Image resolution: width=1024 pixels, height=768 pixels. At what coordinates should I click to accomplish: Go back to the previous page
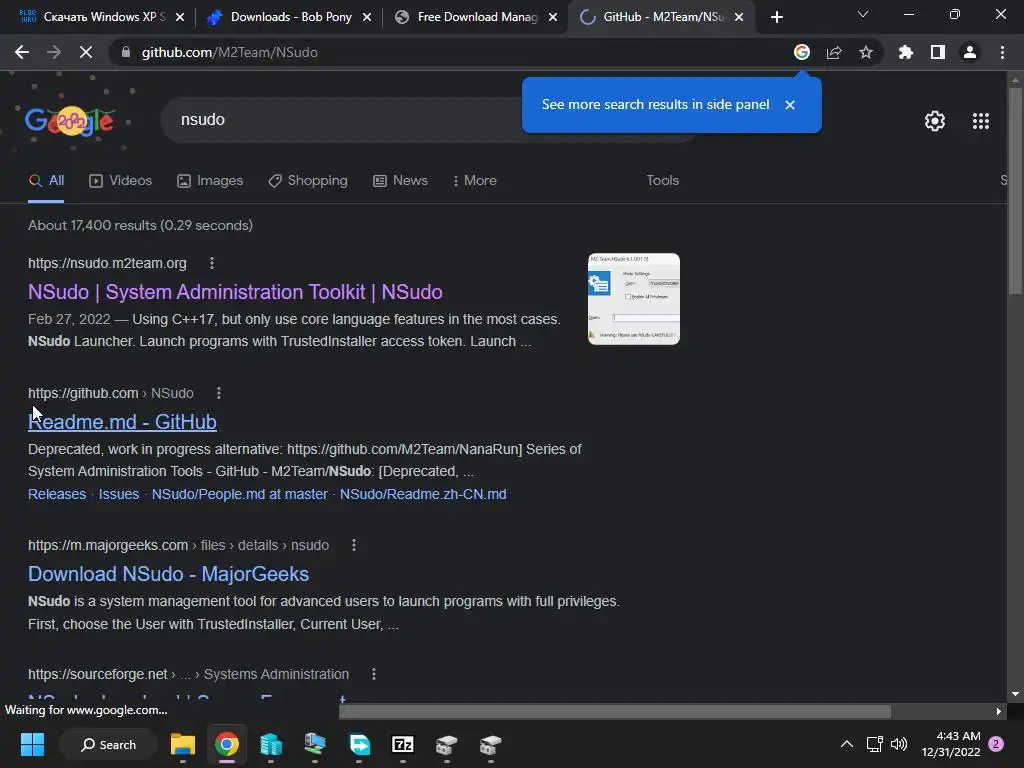(x=22, y=52)
